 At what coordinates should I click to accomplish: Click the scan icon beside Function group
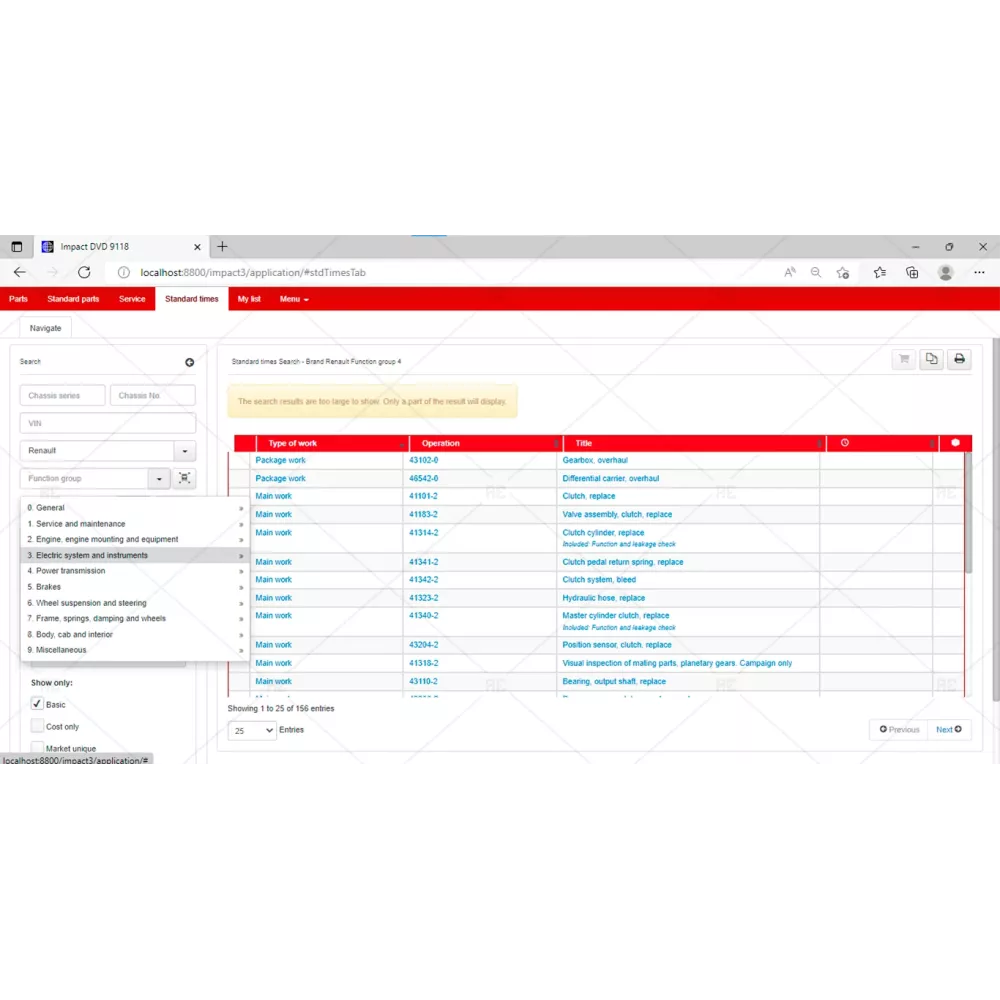184,479
